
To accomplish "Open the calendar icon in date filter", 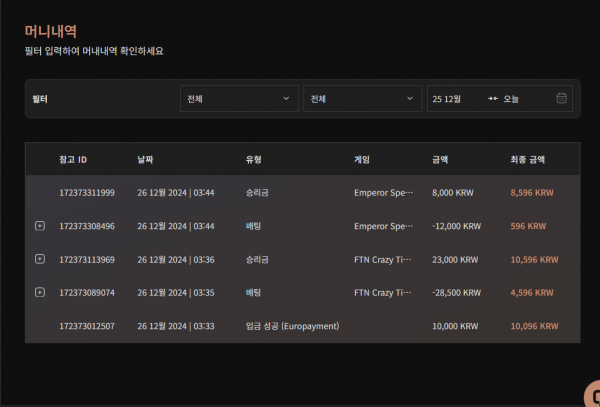I will pyautogui.click(x=561, y=99).
